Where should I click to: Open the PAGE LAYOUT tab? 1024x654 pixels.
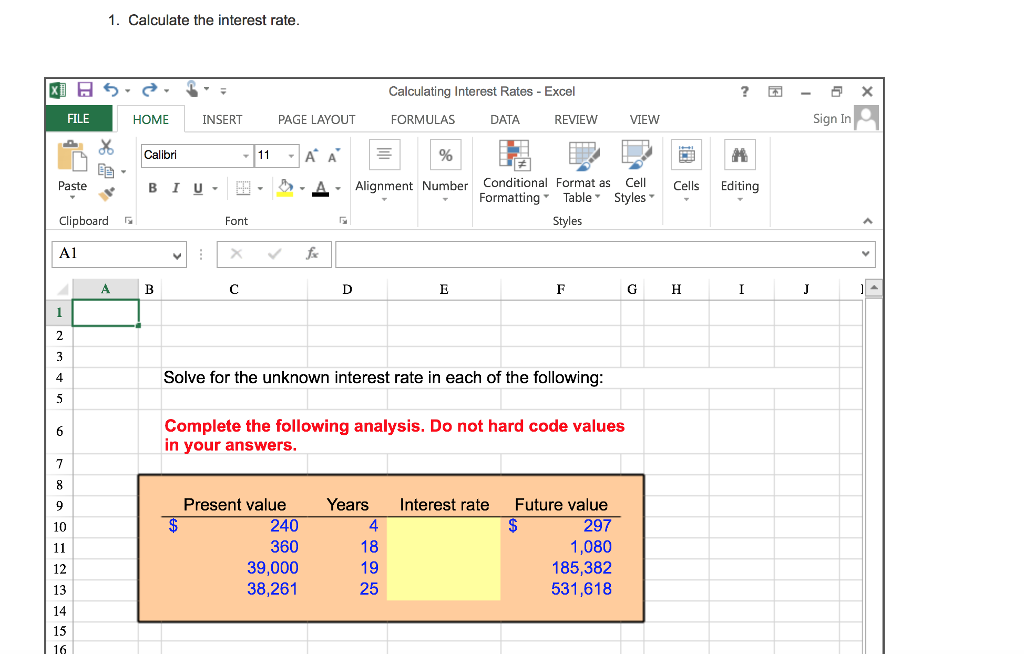[316, 120]
